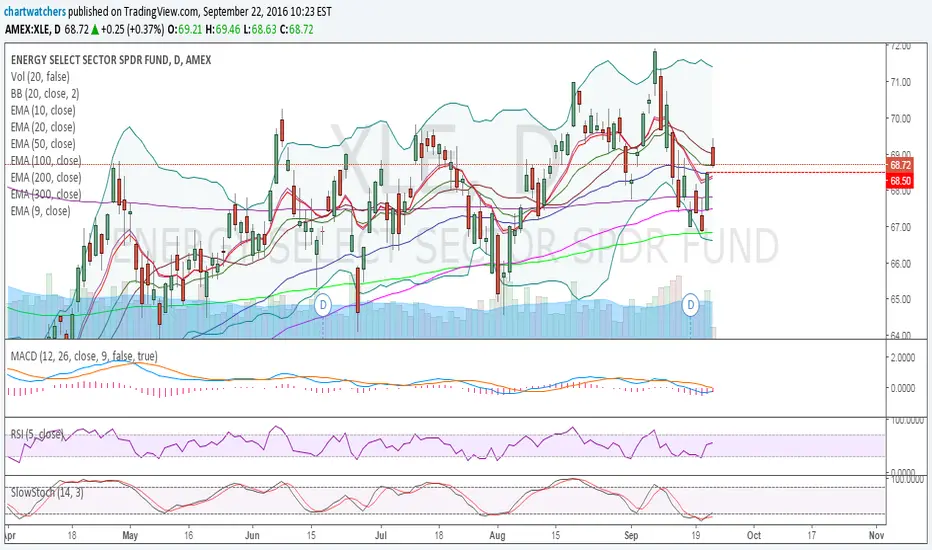
Task: Select the EMA (9, close) legend entry
Action: point(40,210)
